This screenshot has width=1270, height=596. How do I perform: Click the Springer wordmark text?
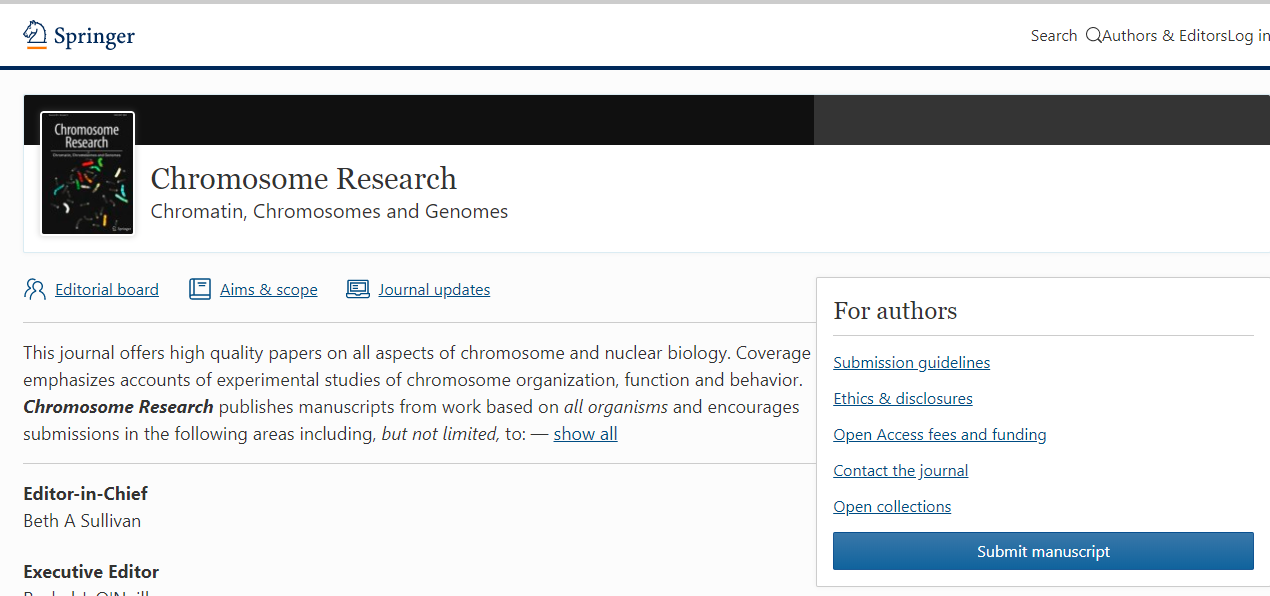(x=94, y=37)
